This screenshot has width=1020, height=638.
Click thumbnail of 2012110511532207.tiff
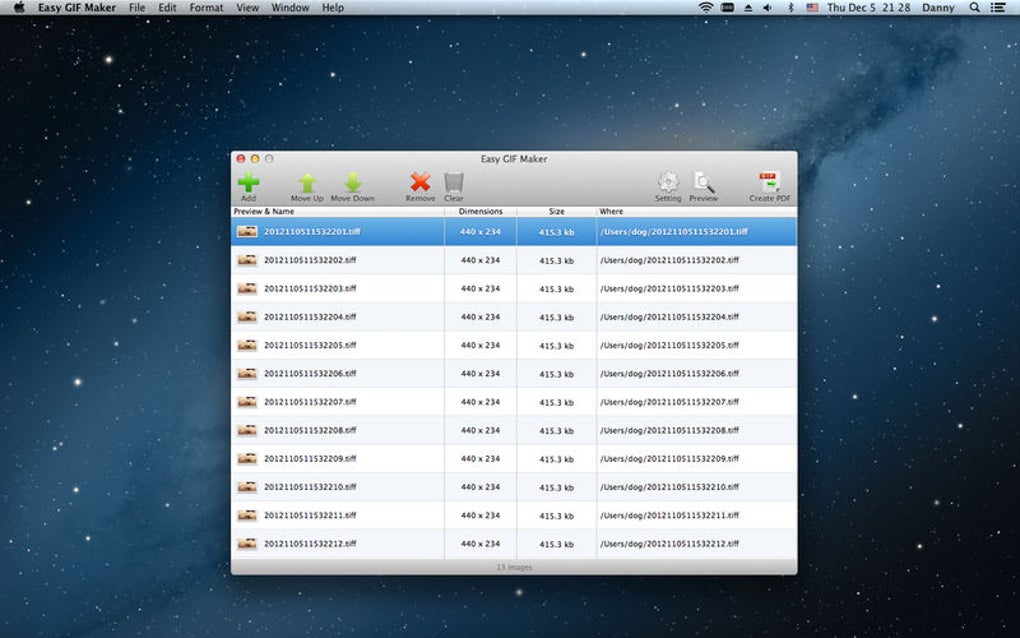pos(247,402)
